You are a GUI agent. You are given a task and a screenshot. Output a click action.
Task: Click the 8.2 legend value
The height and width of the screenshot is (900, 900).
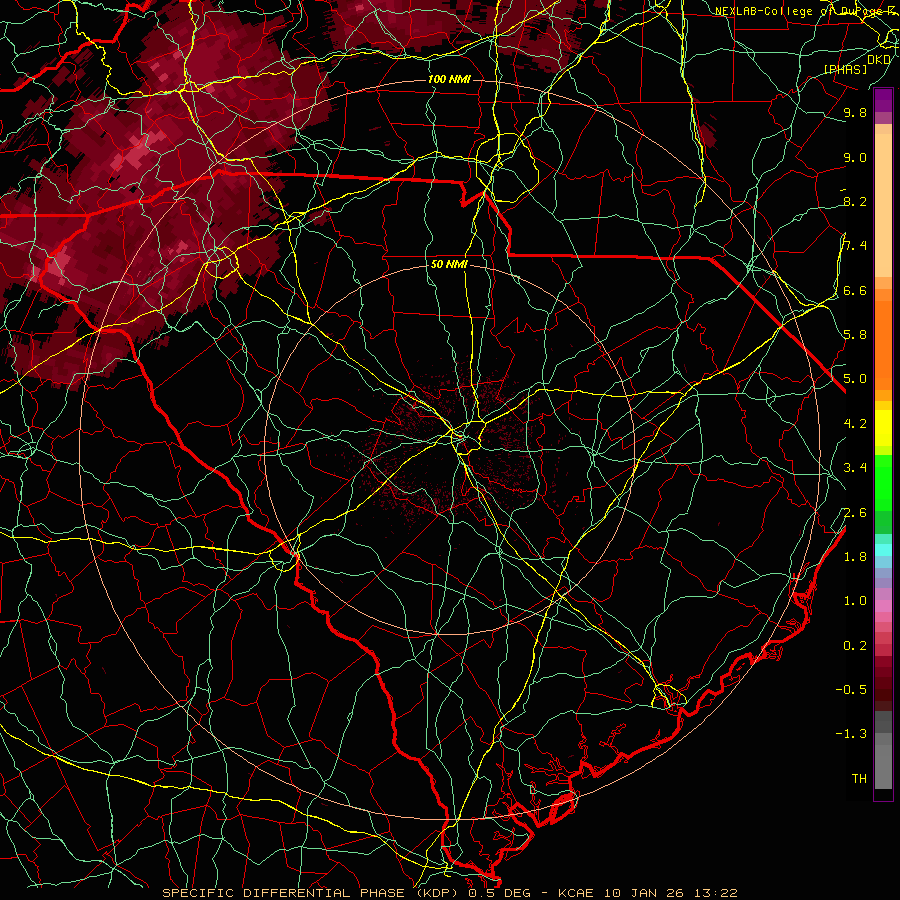(855, 201)
